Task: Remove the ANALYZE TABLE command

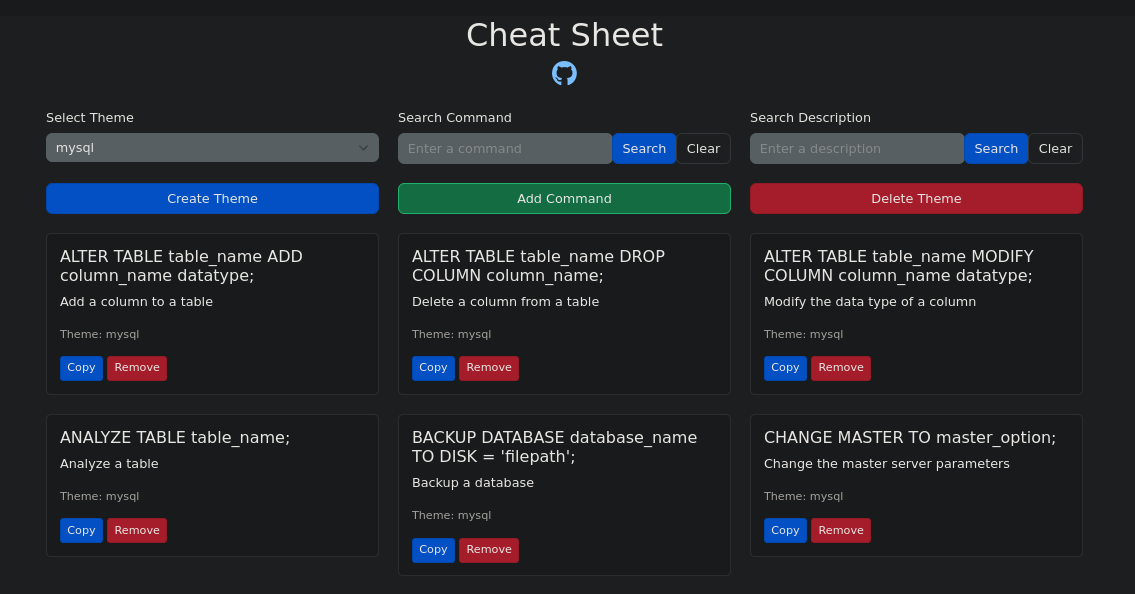Action: coord(137,530)
